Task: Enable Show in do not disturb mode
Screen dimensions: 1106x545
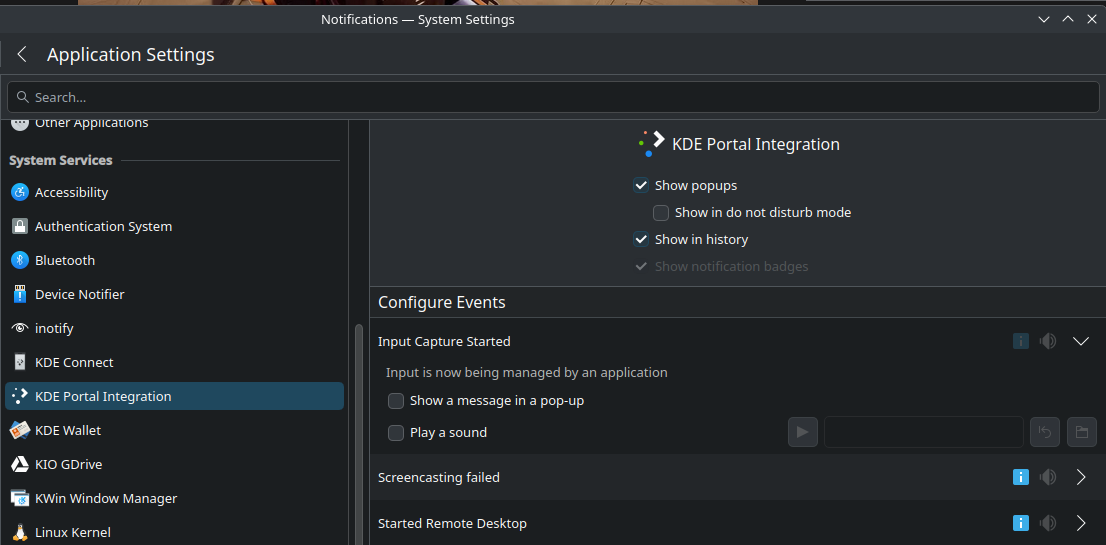Action: point(661,212)
